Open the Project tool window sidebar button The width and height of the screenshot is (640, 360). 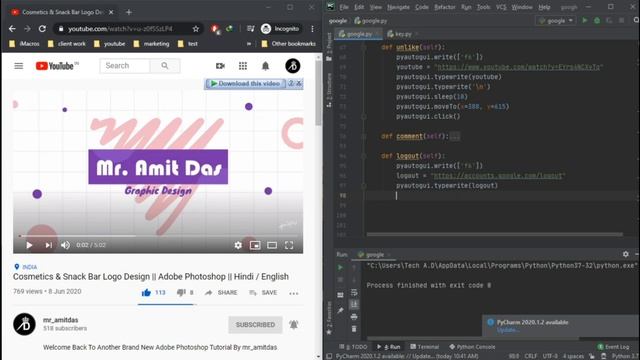pos(329,47)
